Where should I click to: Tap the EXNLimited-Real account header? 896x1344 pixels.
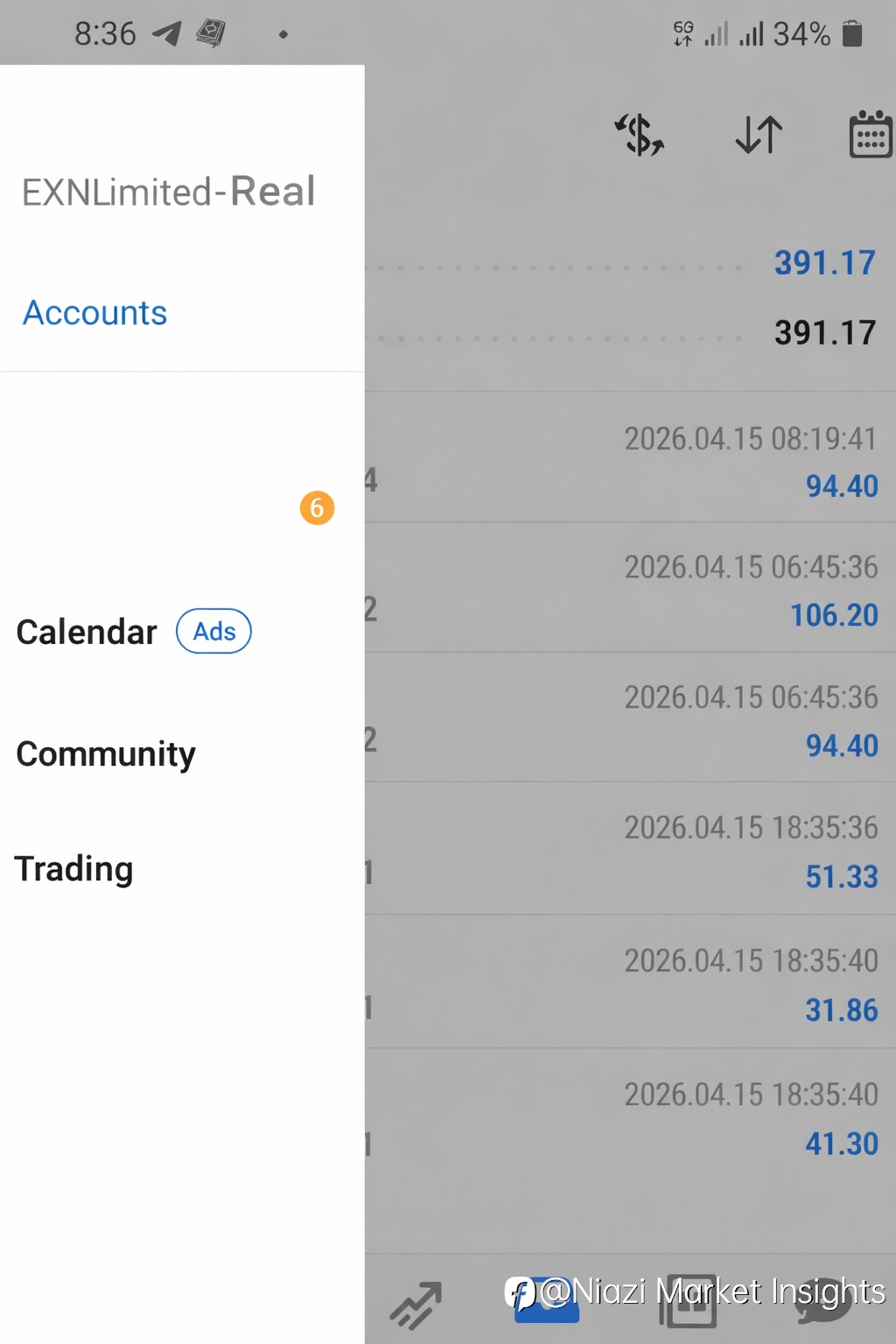click(x=169, y=192)
